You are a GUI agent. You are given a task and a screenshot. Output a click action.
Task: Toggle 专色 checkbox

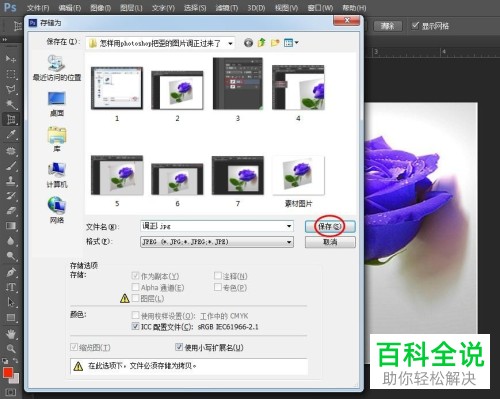coord(217,287)
